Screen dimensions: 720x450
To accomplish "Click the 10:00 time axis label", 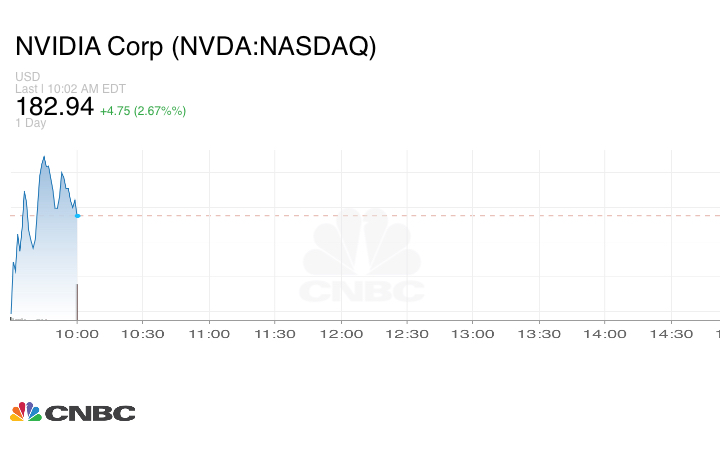I will click(77, 334).
